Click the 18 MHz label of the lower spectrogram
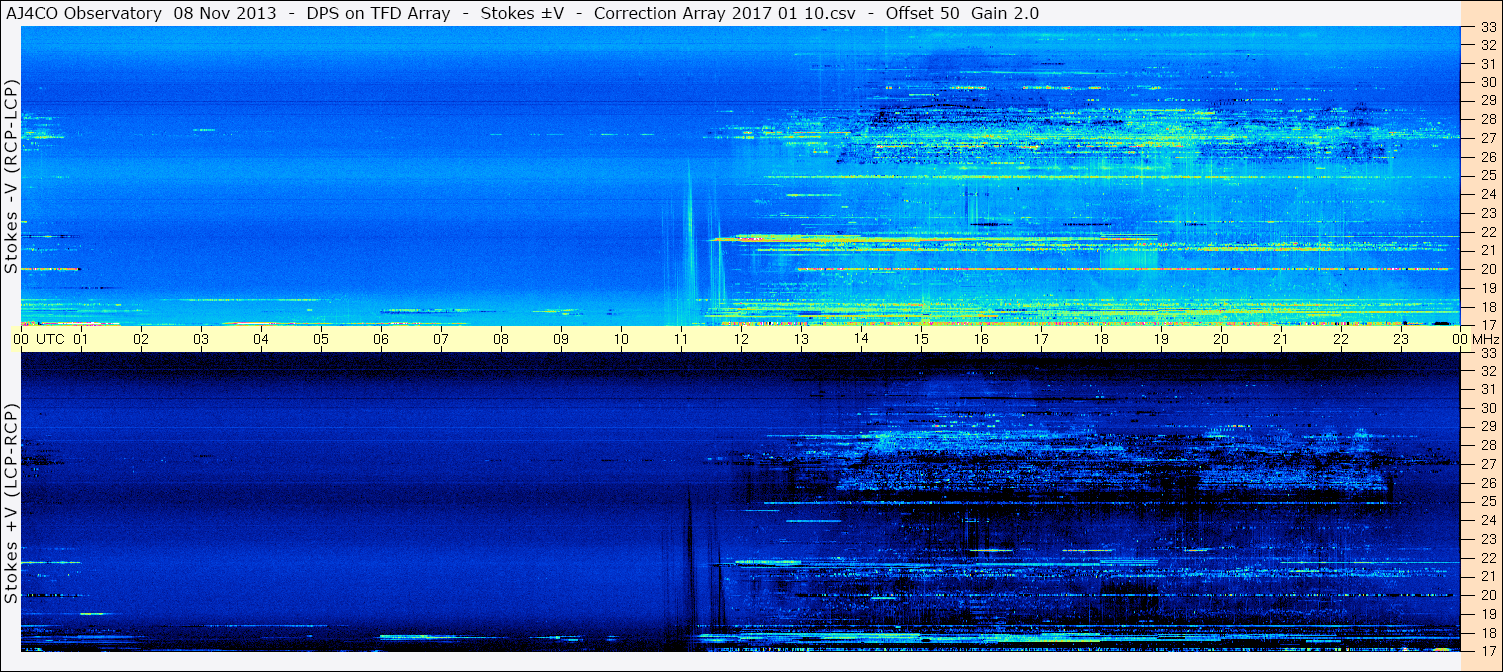Screen dimensions: 1503x672 click(1487, 632)
